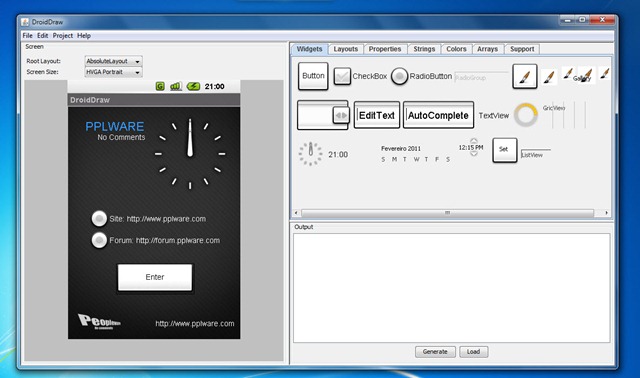640x378 pixels.
Task: Click the PPLWARE title text in preview
Action: click(115, 127)
